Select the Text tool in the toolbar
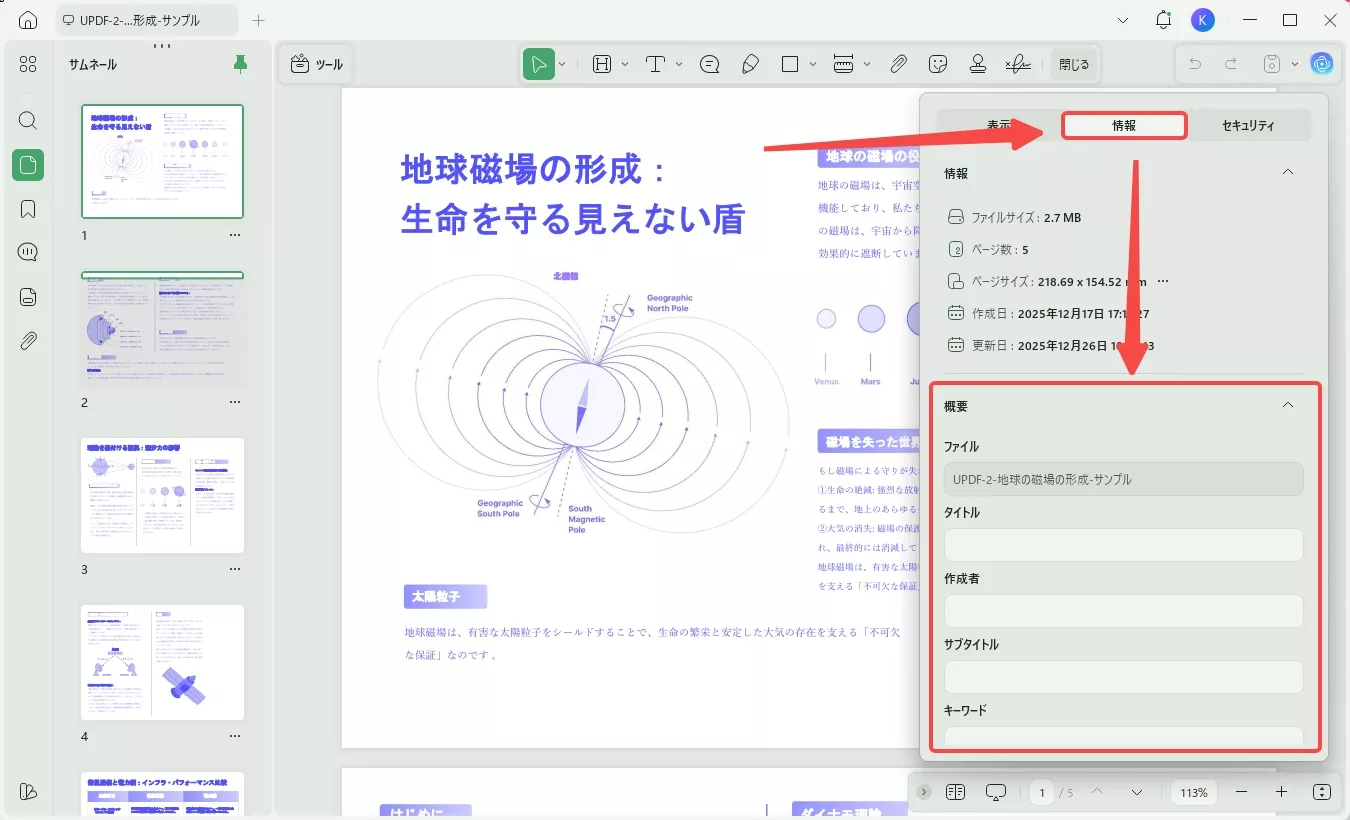1350x820 pixels. pyautogui.click(x=655, y=63)
